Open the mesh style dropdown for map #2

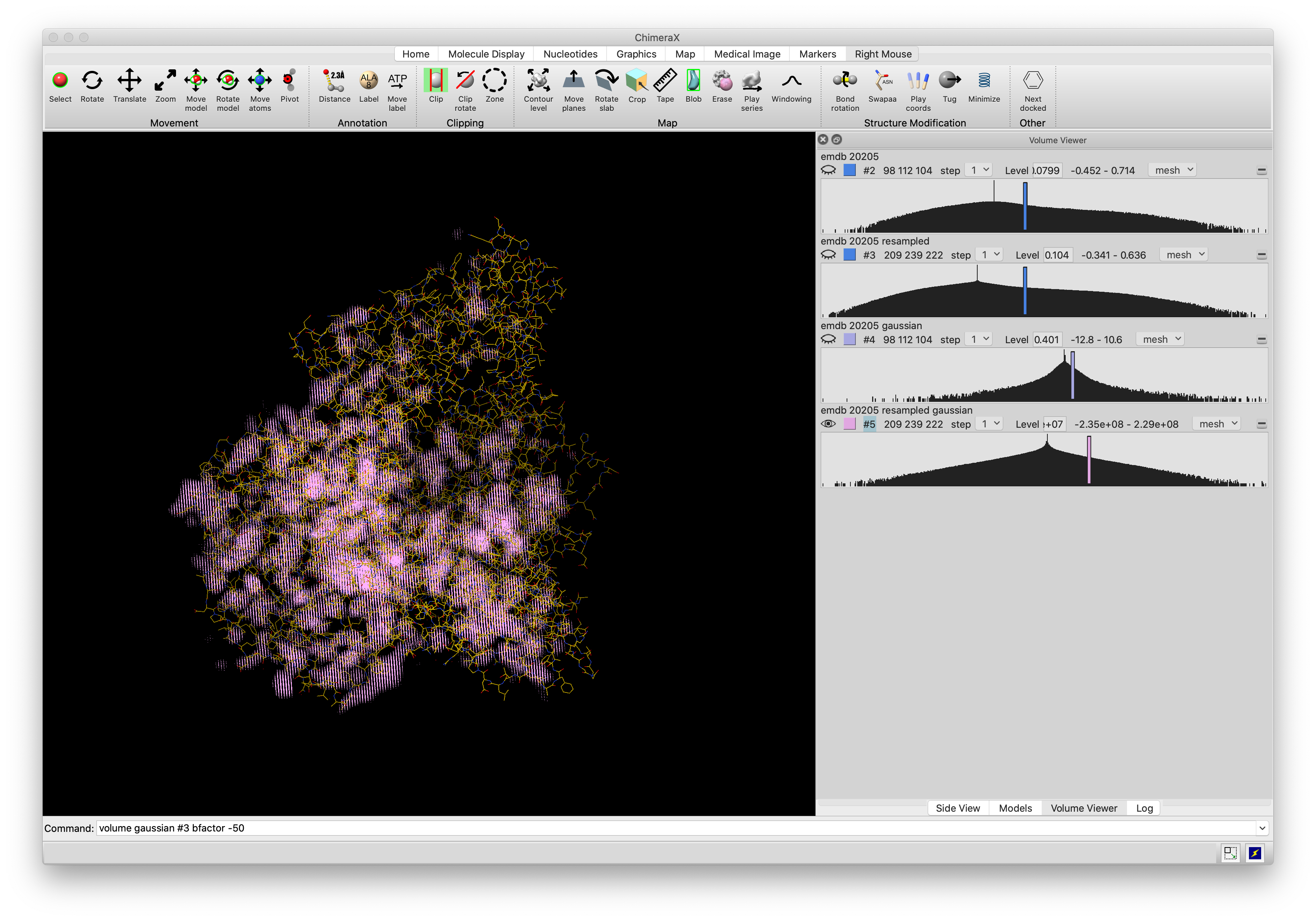point(1173,170)
